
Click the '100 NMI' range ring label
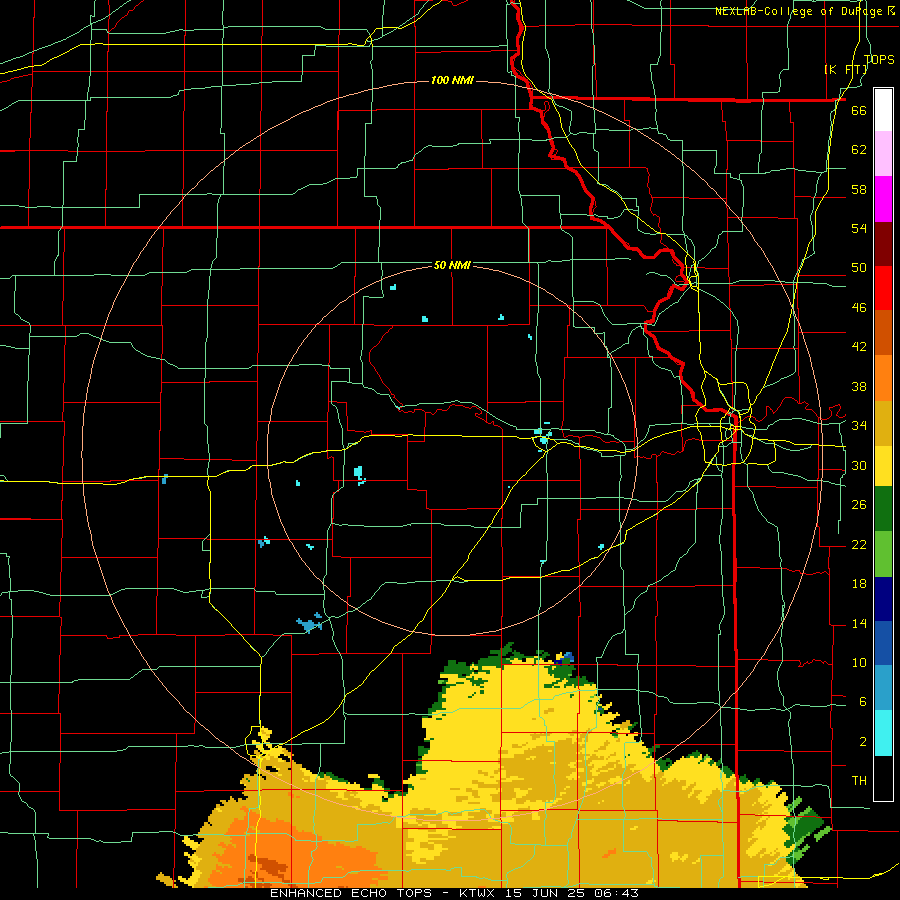point(452,80)
